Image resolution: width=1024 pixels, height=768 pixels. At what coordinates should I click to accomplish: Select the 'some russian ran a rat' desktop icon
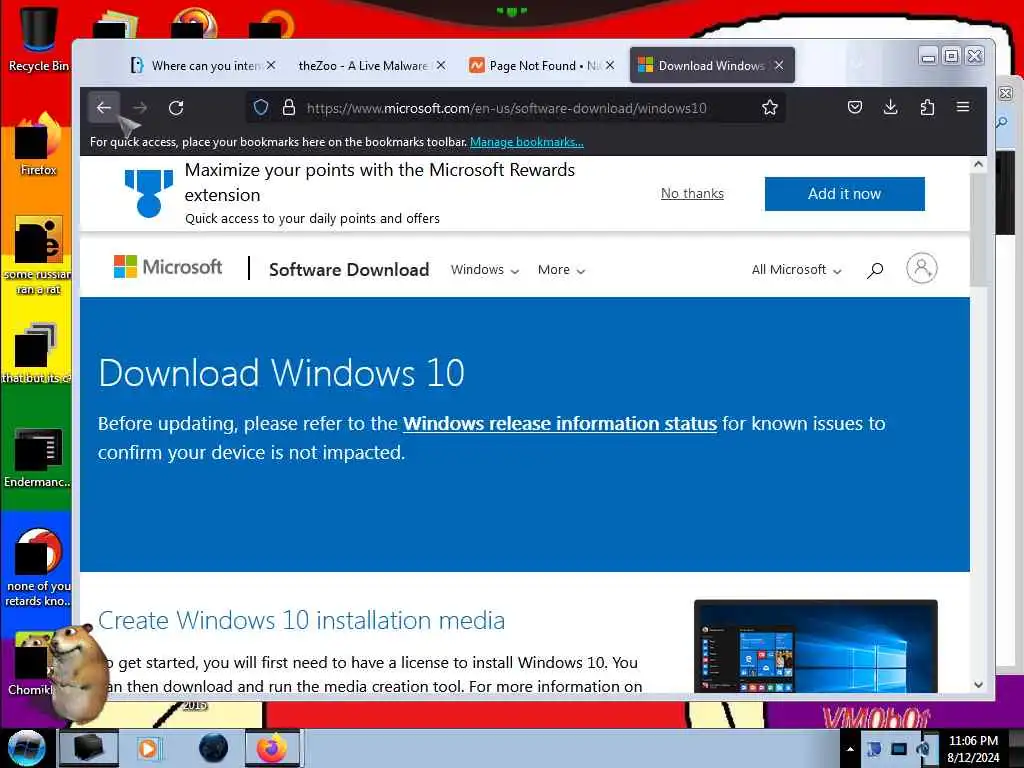click(38, 255)
